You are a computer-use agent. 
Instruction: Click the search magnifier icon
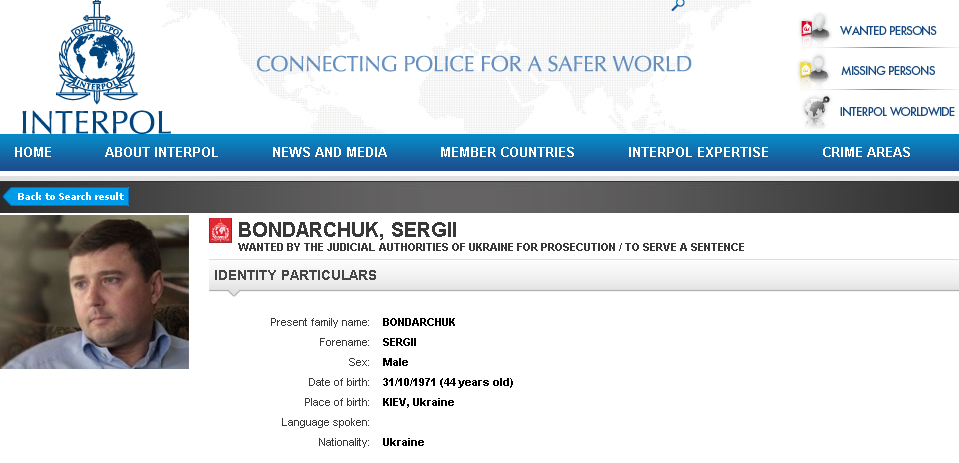678,5
